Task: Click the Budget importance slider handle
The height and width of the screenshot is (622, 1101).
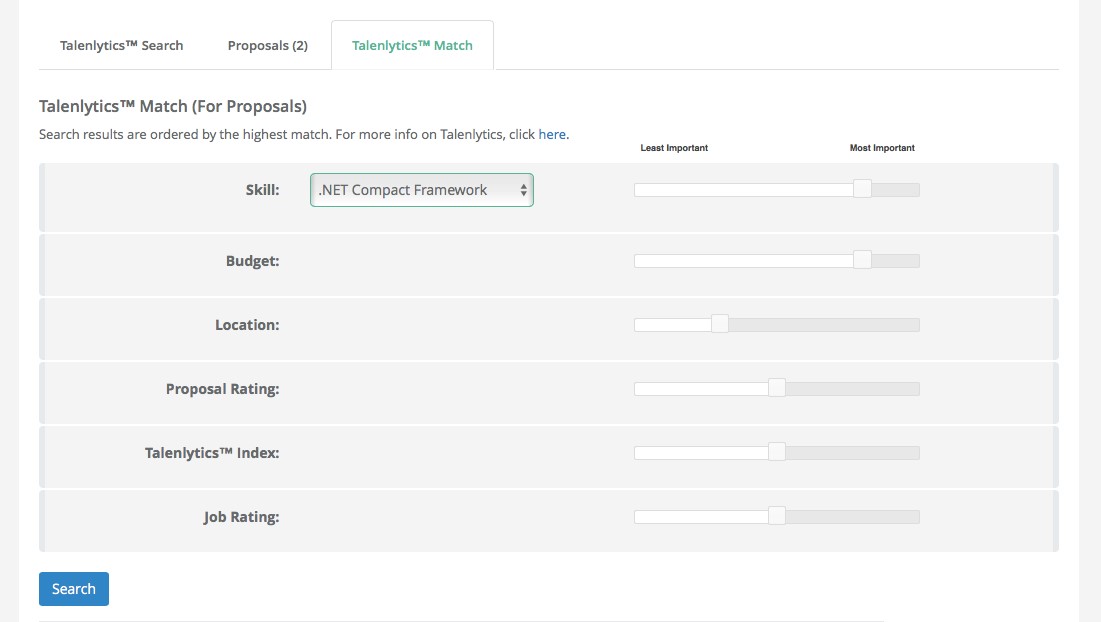Action: pyautogui.click(x=862, y=260)
